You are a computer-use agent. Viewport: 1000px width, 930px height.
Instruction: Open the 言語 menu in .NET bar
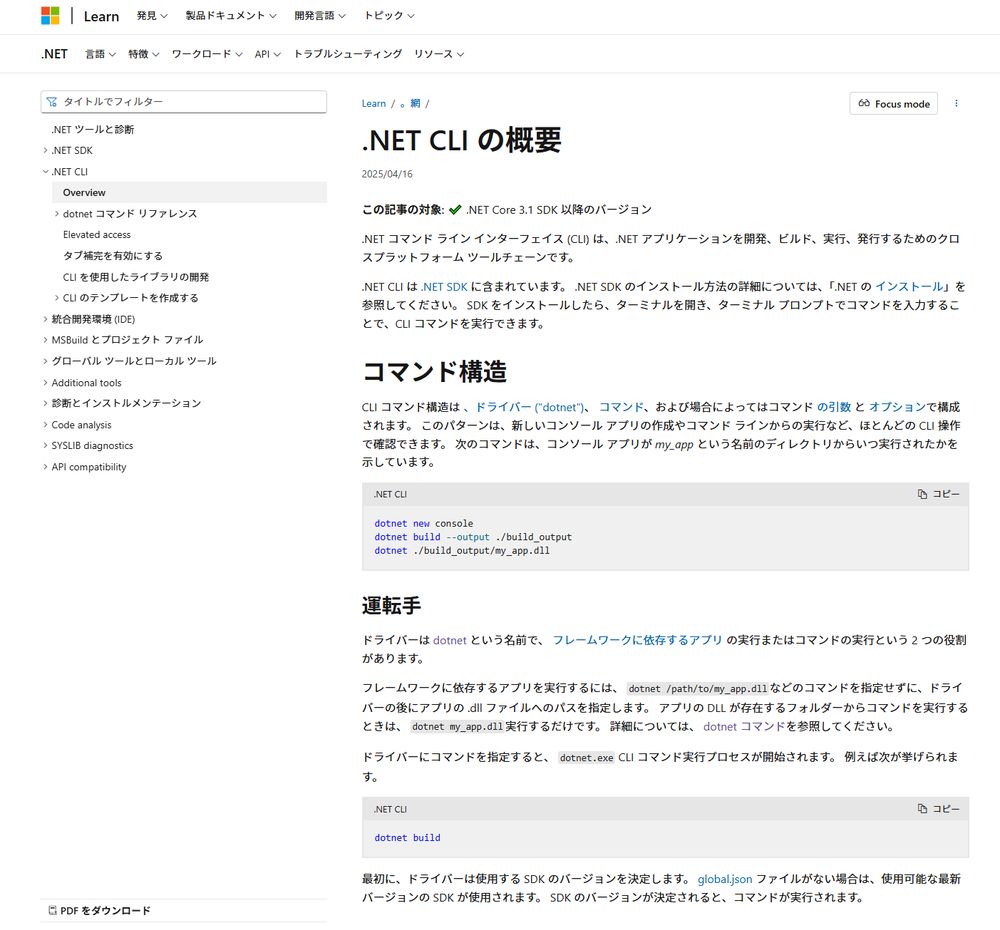pos(100,54)
